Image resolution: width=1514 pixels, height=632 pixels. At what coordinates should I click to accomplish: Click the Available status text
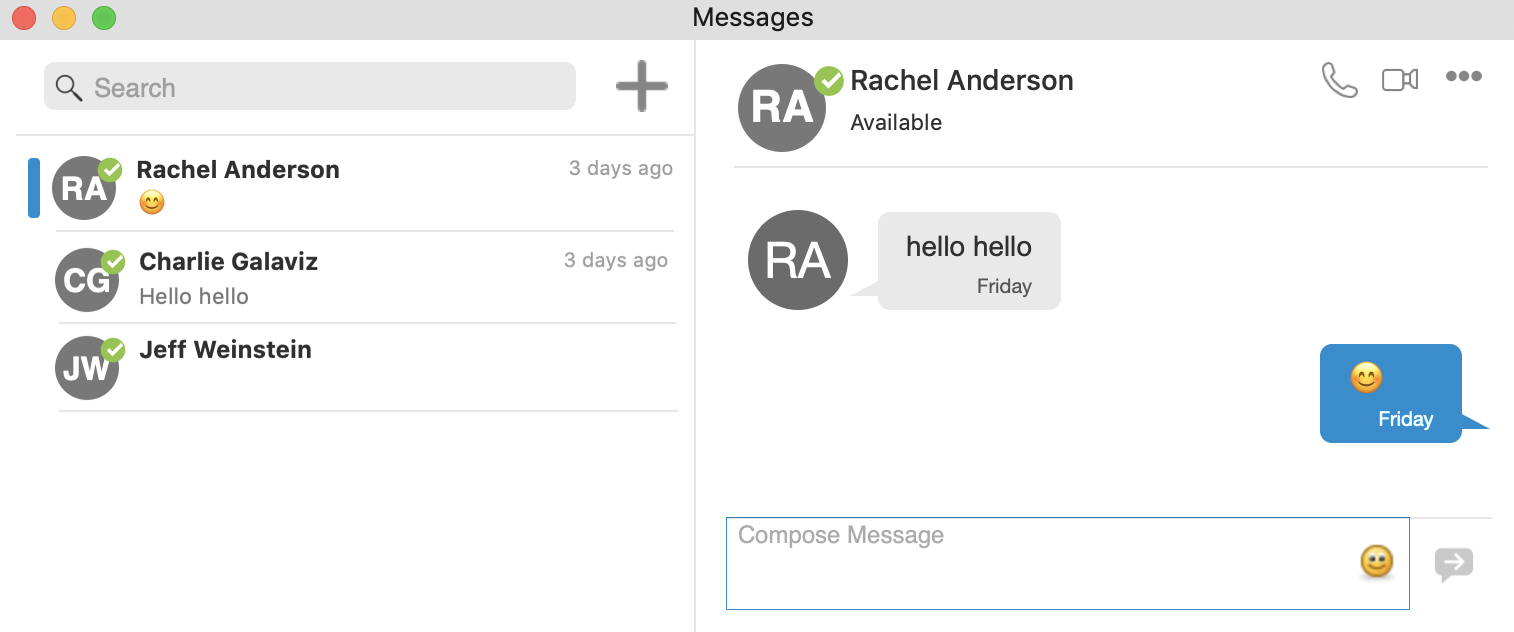pos(896,123)
